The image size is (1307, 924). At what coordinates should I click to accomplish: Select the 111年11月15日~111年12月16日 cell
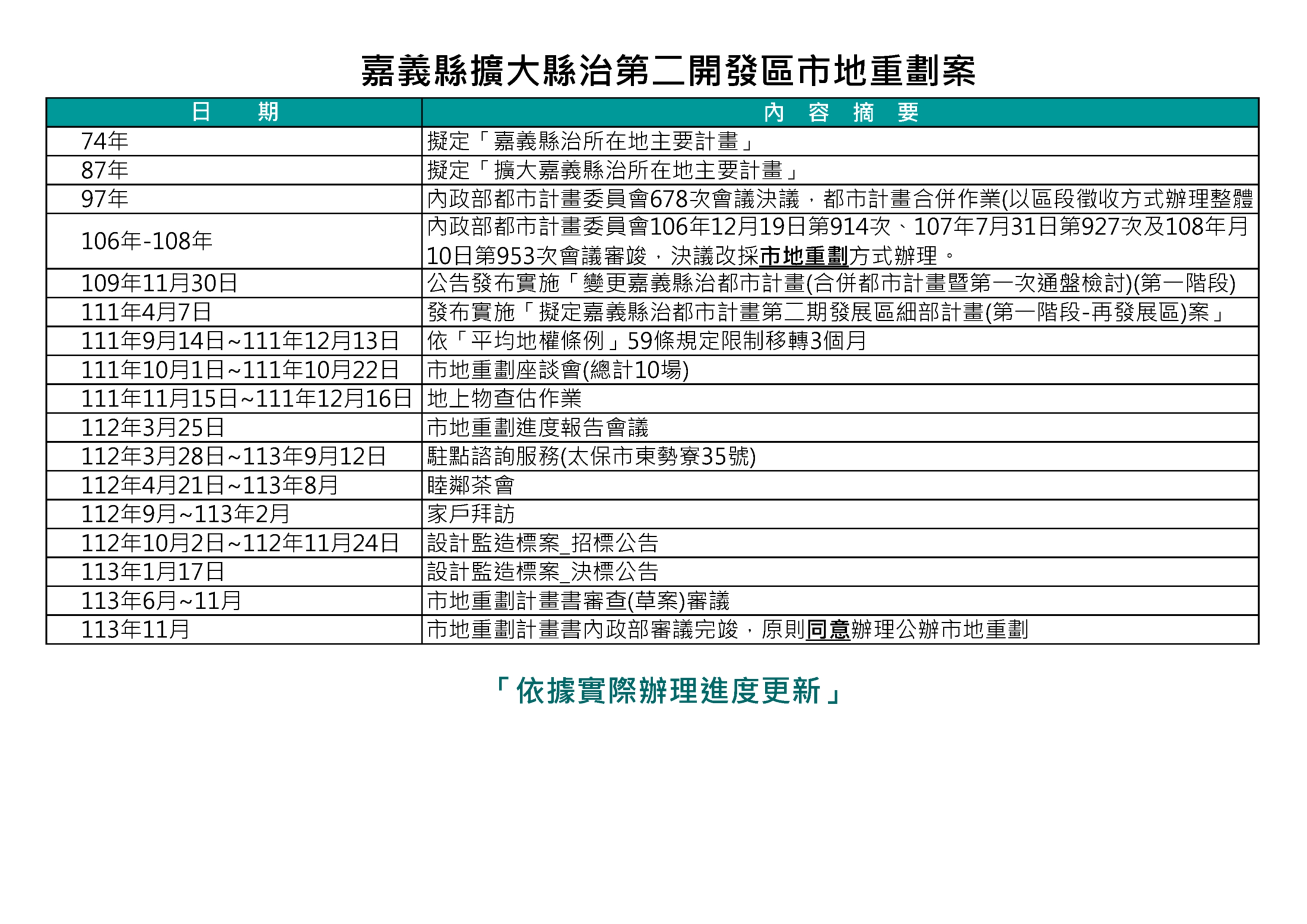234,399
